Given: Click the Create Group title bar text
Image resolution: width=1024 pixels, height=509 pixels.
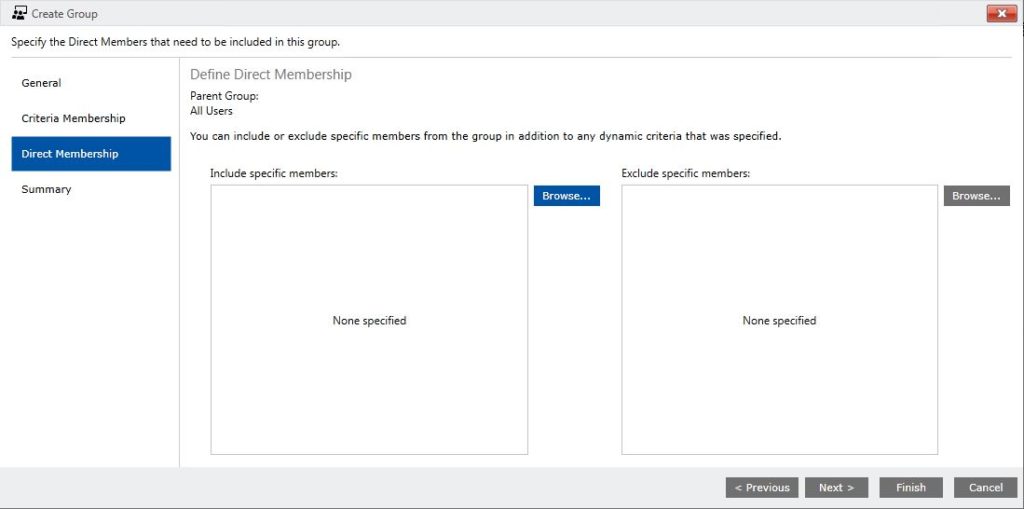Looking at the screenshot, I should [x=65, y=14].
